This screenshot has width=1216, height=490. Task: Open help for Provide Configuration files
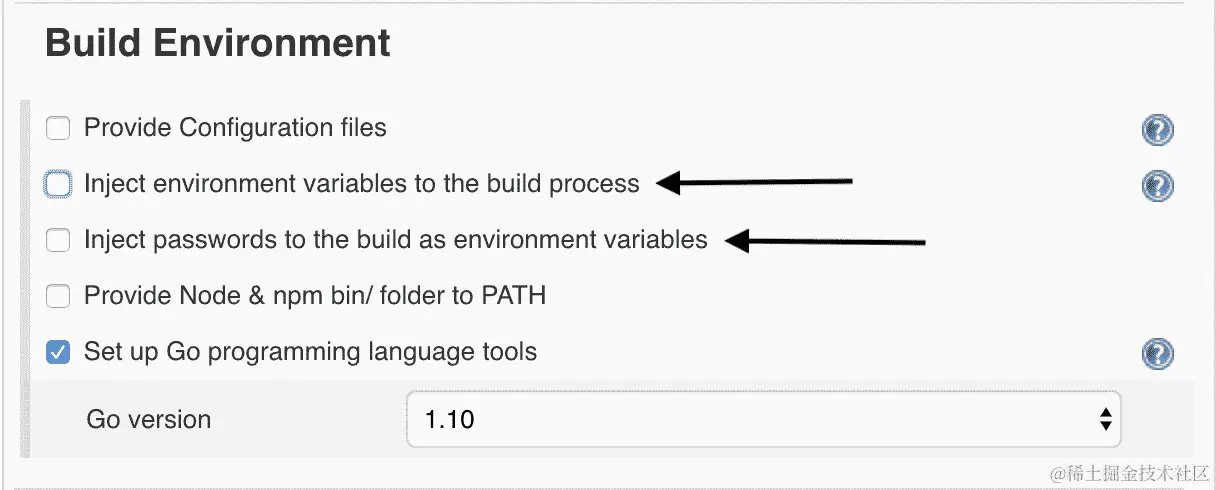pyautogui.click(x=1157, y=129)
